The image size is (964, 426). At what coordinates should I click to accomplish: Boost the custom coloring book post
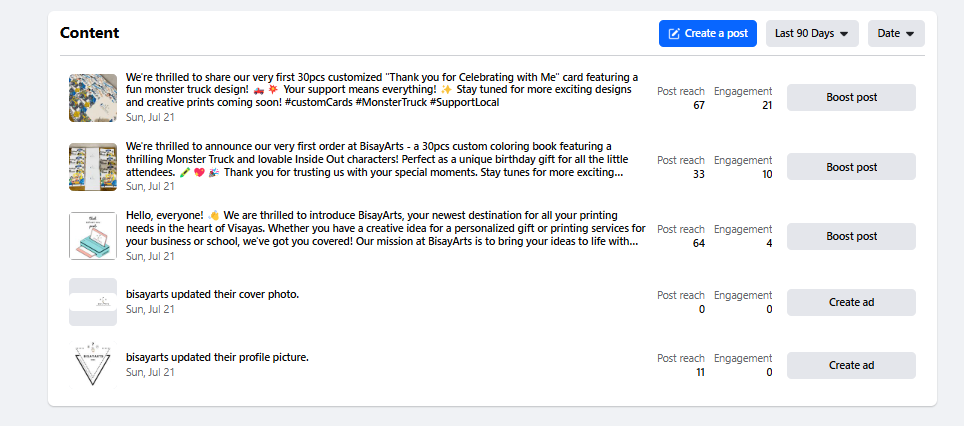[x=851, y=167]
